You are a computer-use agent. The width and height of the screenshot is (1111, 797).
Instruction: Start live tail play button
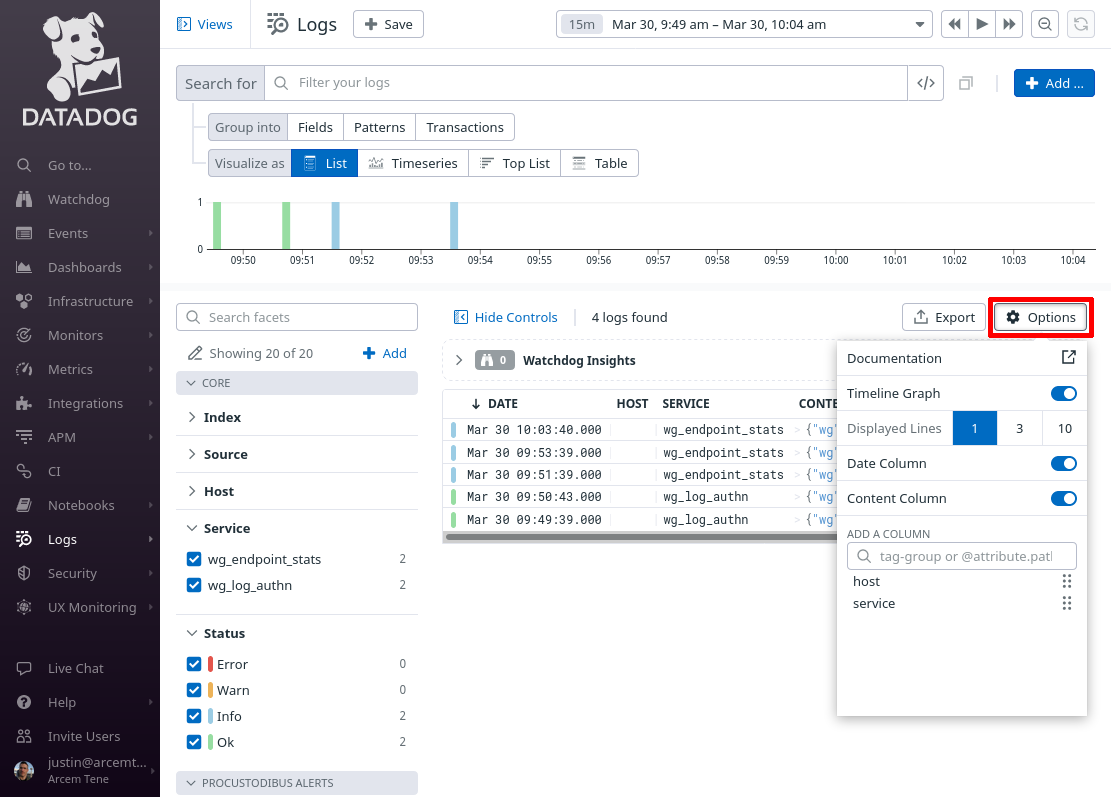982,24
